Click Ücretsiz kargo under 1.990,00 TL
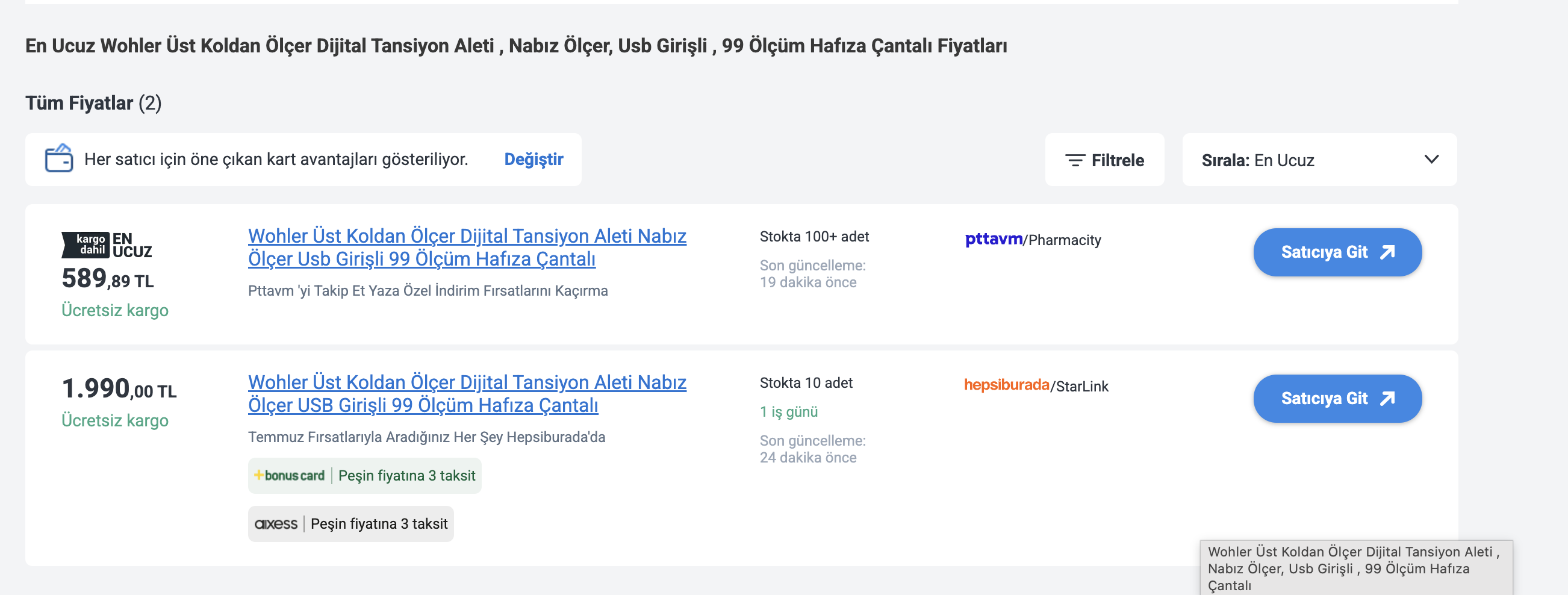The height and width of the screenshot is (595, 1568). [115, 420]
